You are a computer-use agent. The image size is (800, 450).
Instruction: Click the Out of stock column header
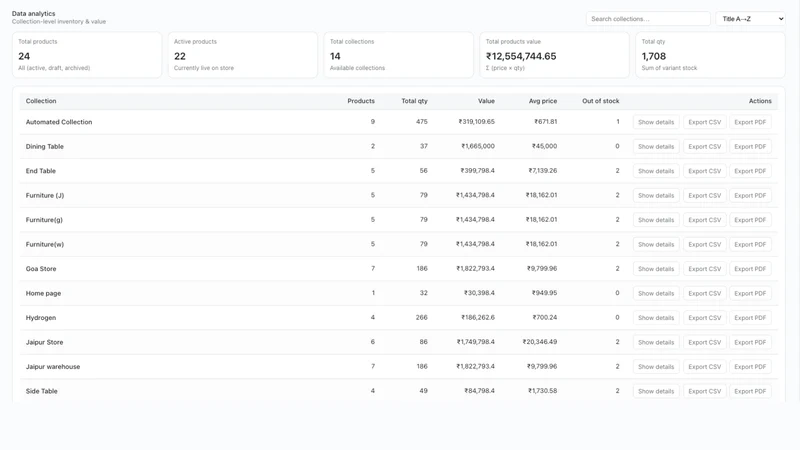tap(601, 101)
